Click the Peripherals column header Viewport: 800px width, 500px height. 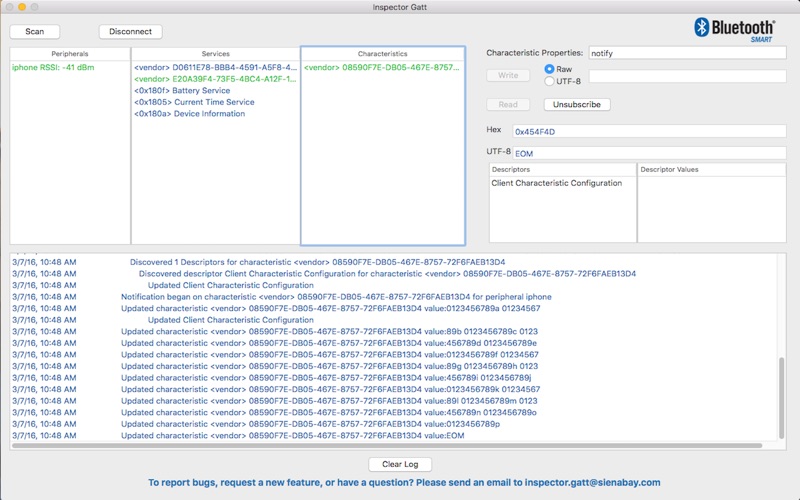pyautogui.click(x=70, y=54)
